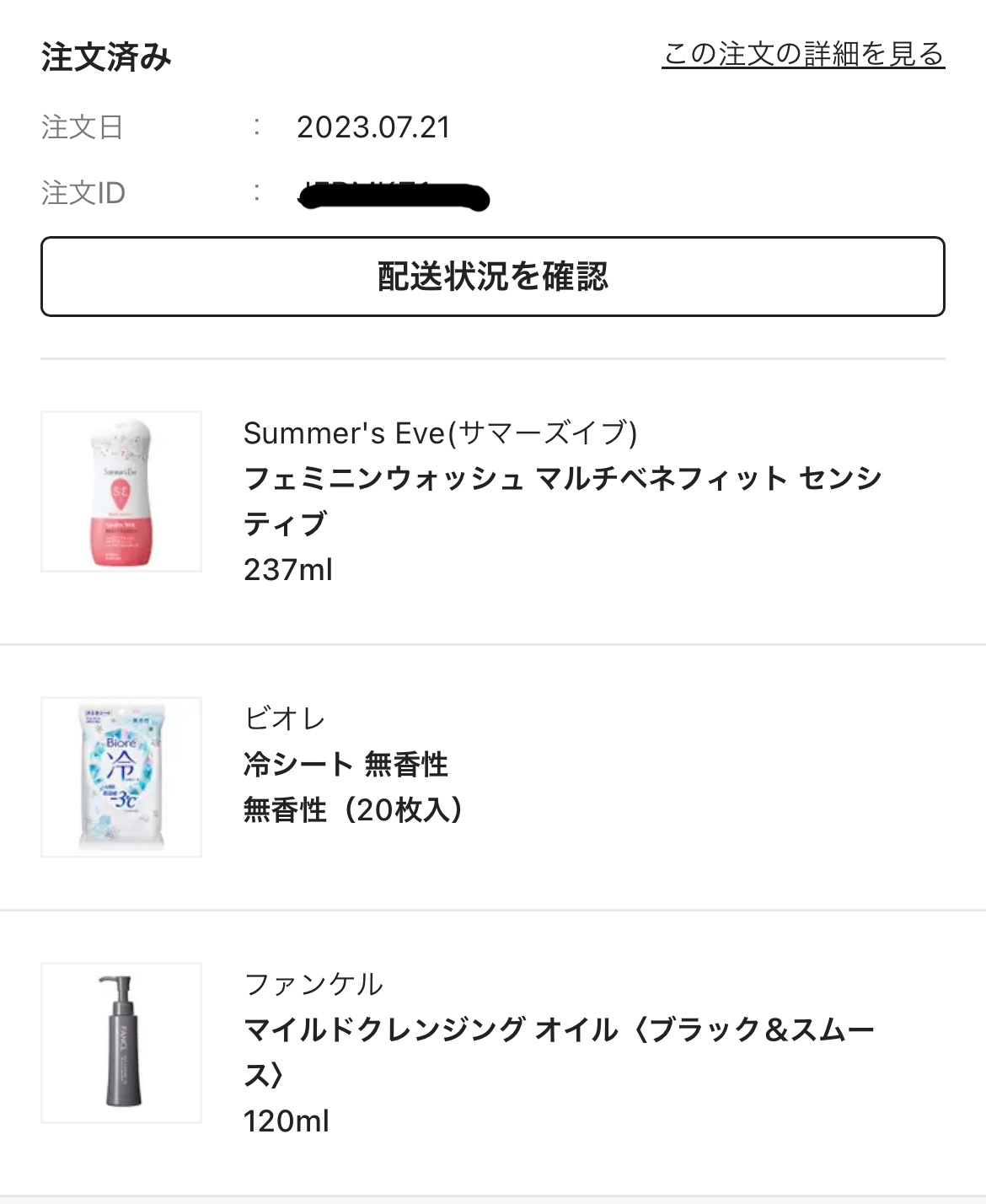986x1204 pixels.
Task: Click the 注文日 label
Action: pyautogui.click(x=83, y=127)
